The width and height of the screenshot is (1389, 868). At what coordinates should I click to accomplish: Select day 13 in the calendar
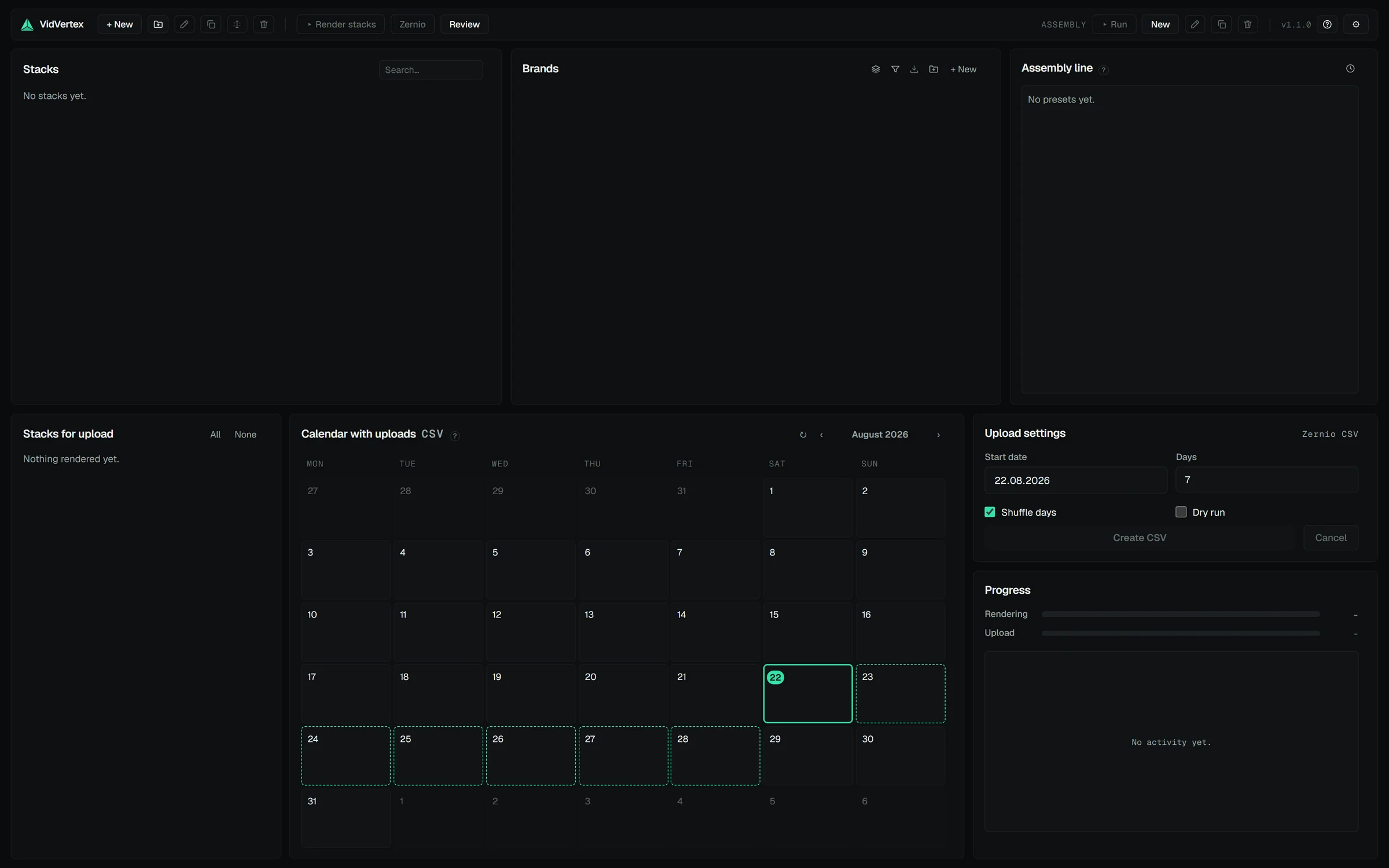click(623, 632)
